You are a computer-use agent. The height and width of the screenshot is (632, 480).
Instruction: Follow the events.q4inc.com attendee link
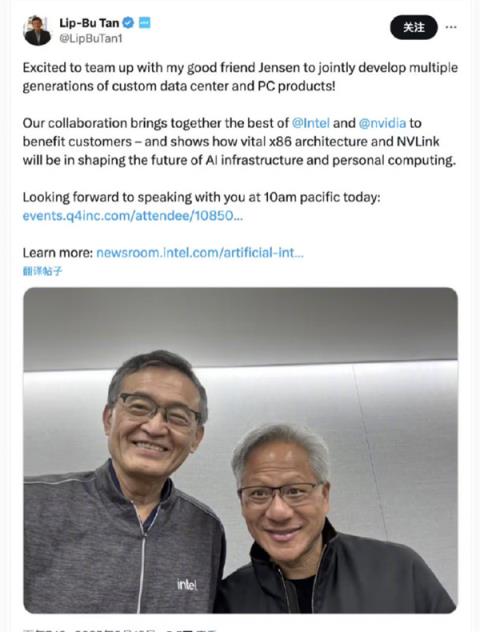(x=133, y=216)
